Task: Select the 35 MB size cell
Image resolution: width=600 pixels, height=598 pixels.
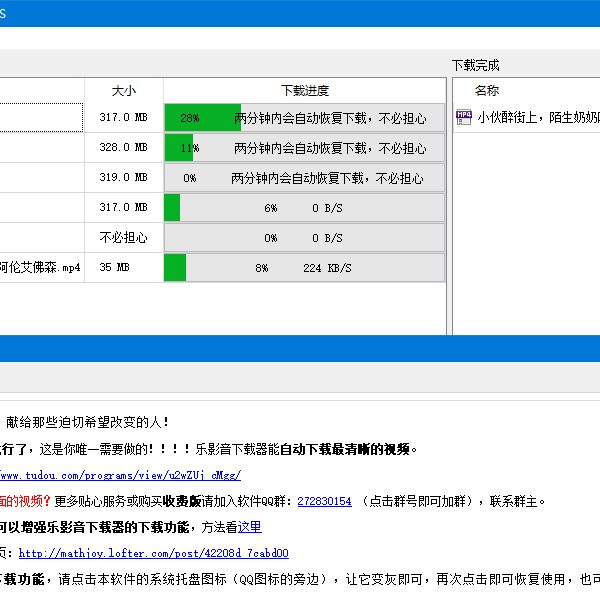Action: pyautogui.click(x=115, y=268)
